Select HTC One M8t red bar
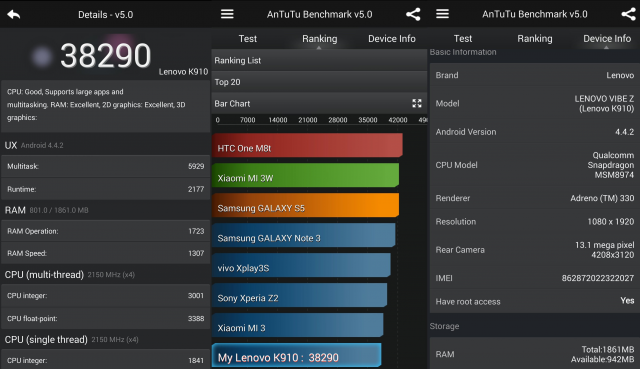Image resolution: width=640 pixels, height=369 pixels. (307, 145)
